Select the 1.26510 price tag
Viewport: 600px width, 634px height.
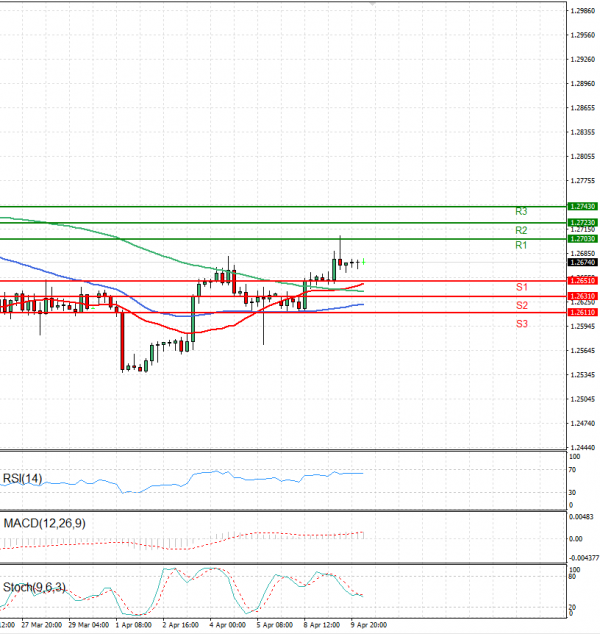click(583, 281)
